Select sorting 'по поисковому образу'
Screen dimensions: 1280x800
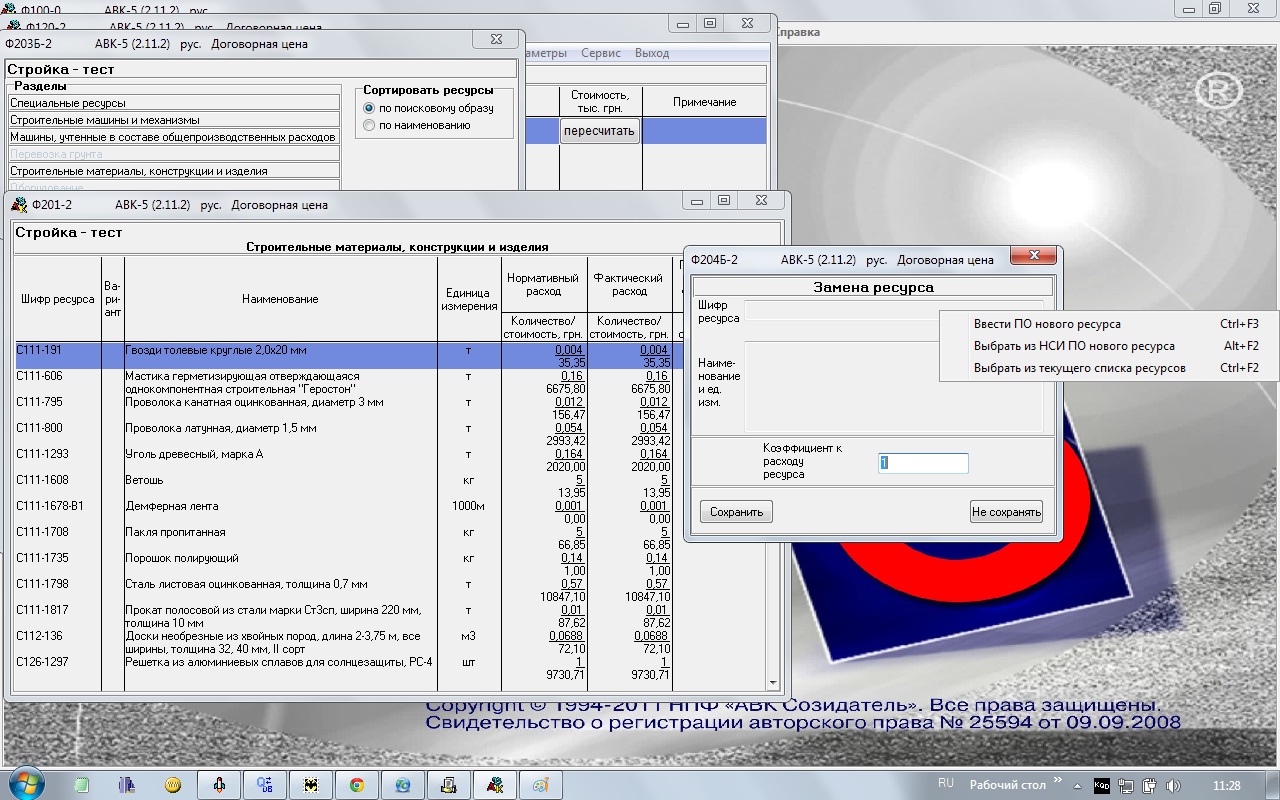(x=370, y=108)
